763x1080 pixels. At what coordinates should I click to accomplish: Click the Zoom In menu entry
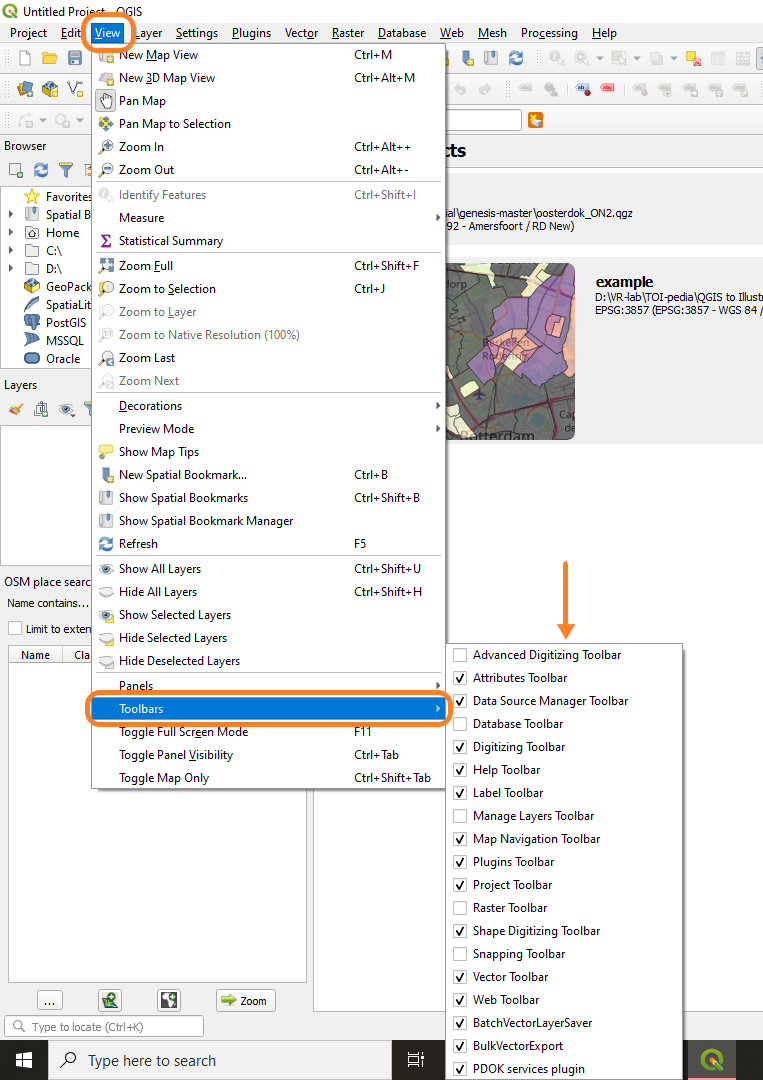268,147
